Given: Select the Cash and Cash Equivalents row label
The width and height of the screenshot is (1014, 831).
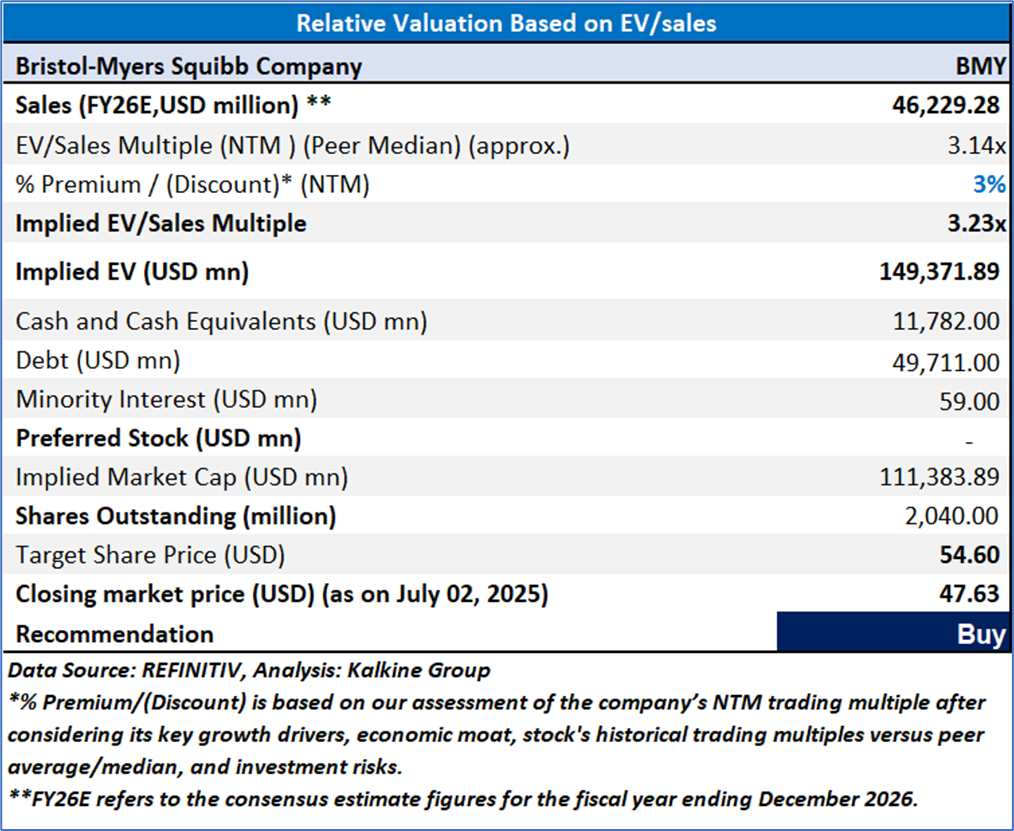Looking at the screenshot, I should pyautogui.click(x=221, y=321).
